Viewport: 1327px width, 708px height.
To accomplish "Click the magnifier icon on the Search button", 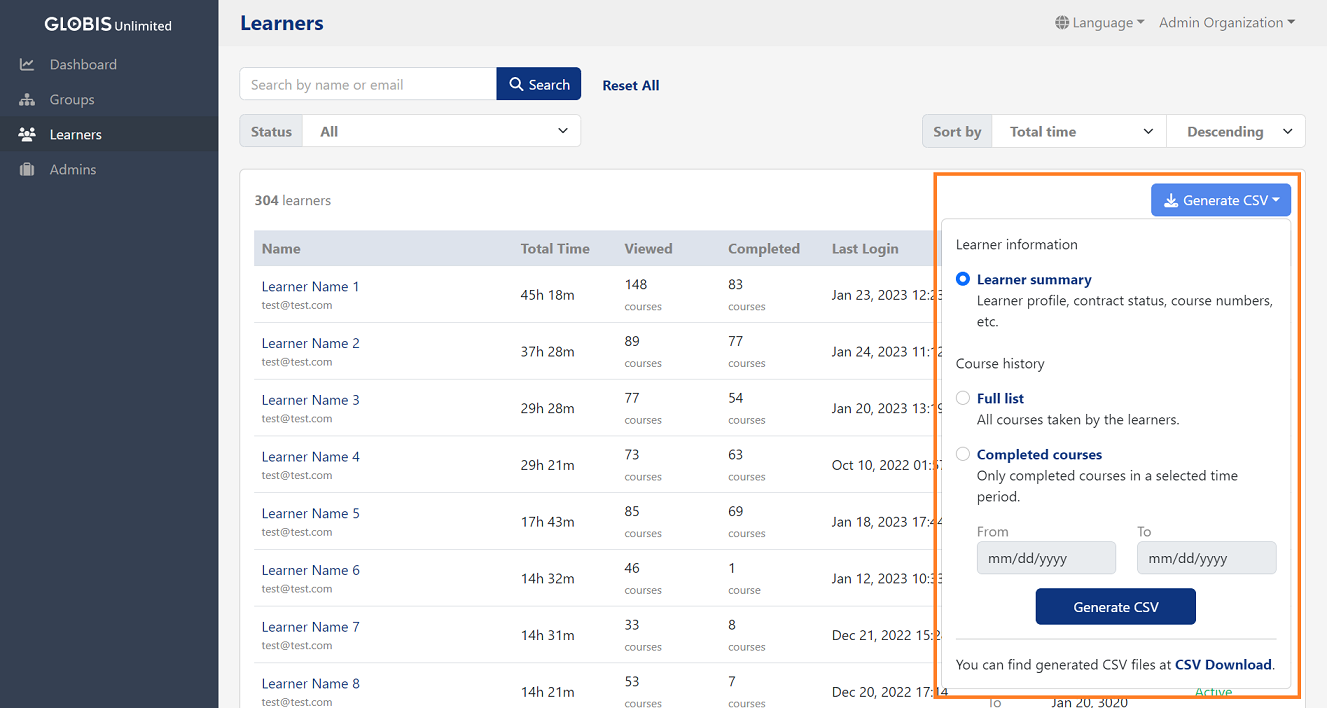I will (x=514, y=84).
